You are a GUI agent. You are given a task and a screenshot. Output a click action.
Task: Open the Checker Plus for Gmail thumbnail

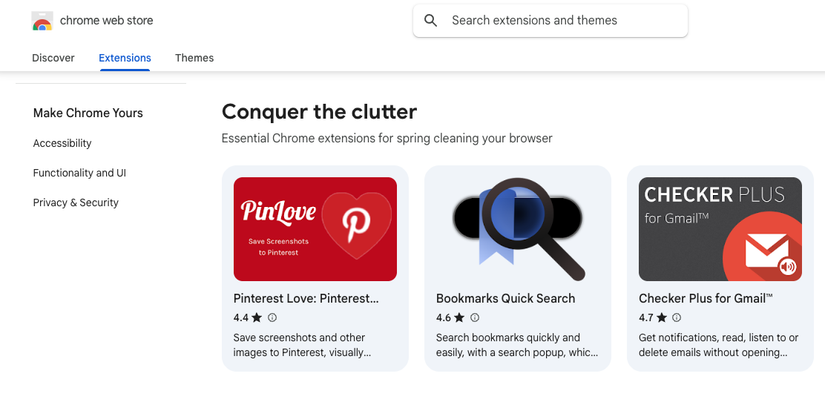point(720,229)
